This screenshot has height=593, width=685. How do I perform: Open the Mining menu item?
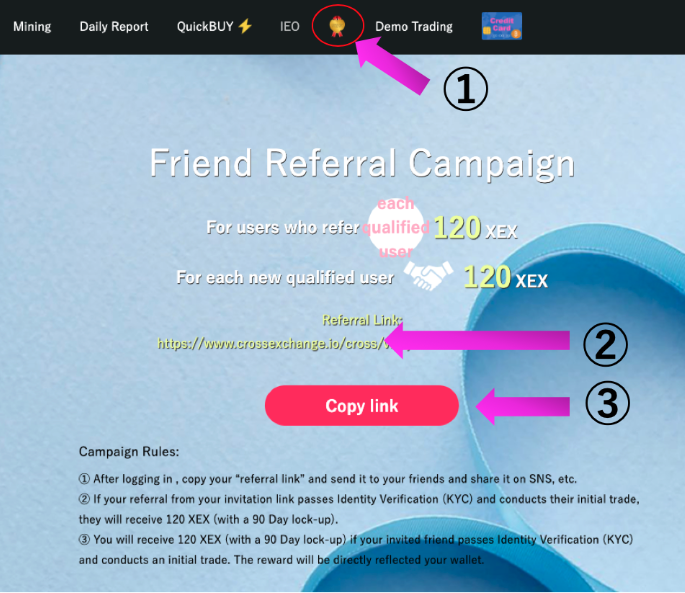pos(32,27)
